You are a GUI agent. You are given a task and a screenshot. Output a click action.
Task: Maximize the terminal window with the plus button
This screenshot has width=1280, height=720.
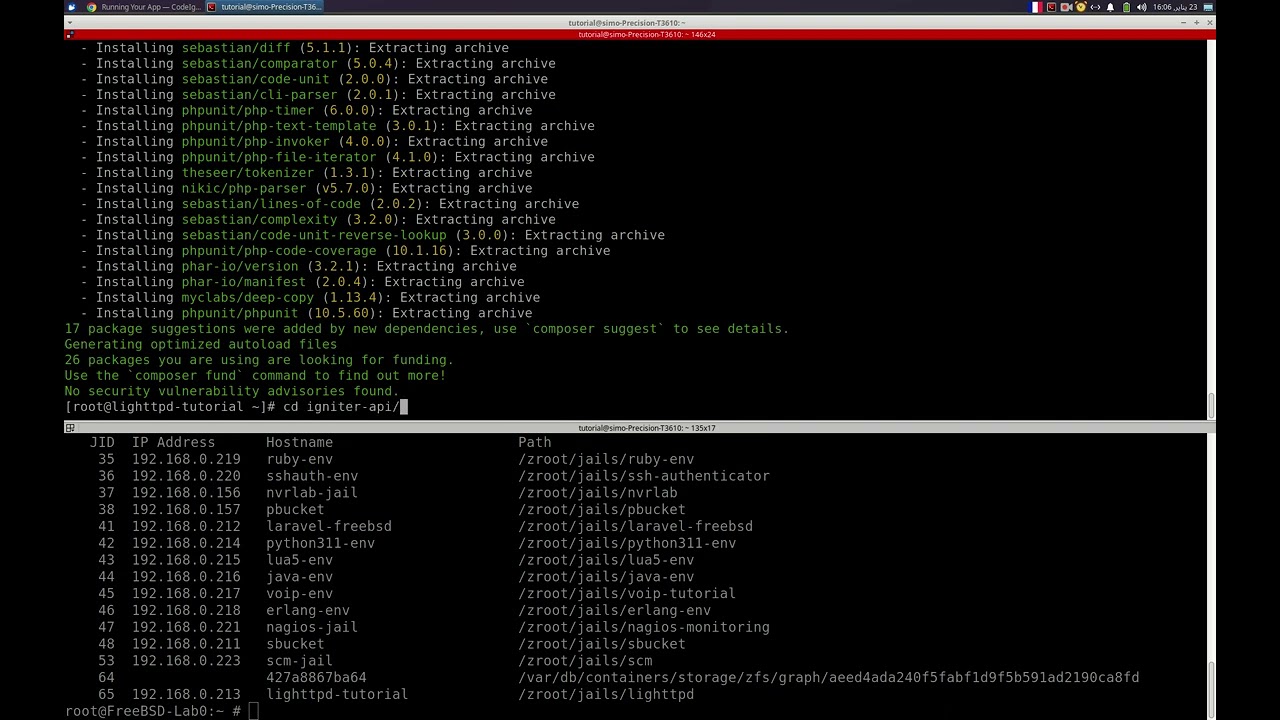(x=1196, y=22)
